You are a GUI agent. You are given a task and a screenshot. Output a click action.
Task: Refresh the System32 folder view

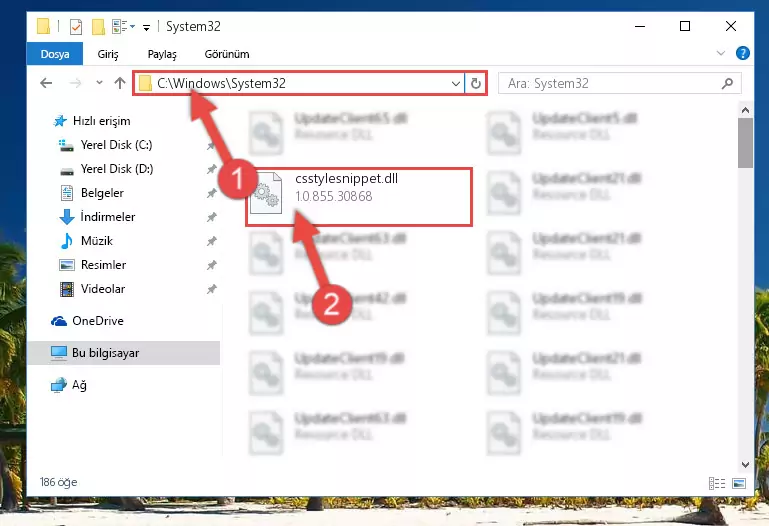476,83
